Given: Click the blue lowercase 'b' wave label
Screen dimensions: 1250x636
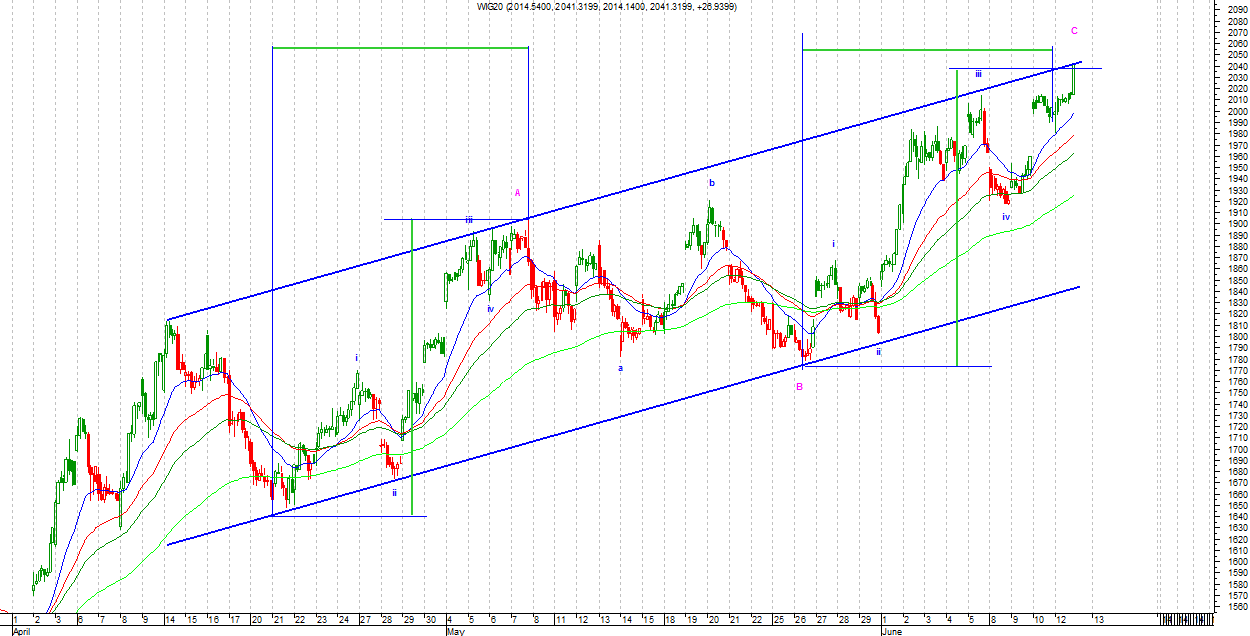Looking at the screenshot, I should pos(712,183).
